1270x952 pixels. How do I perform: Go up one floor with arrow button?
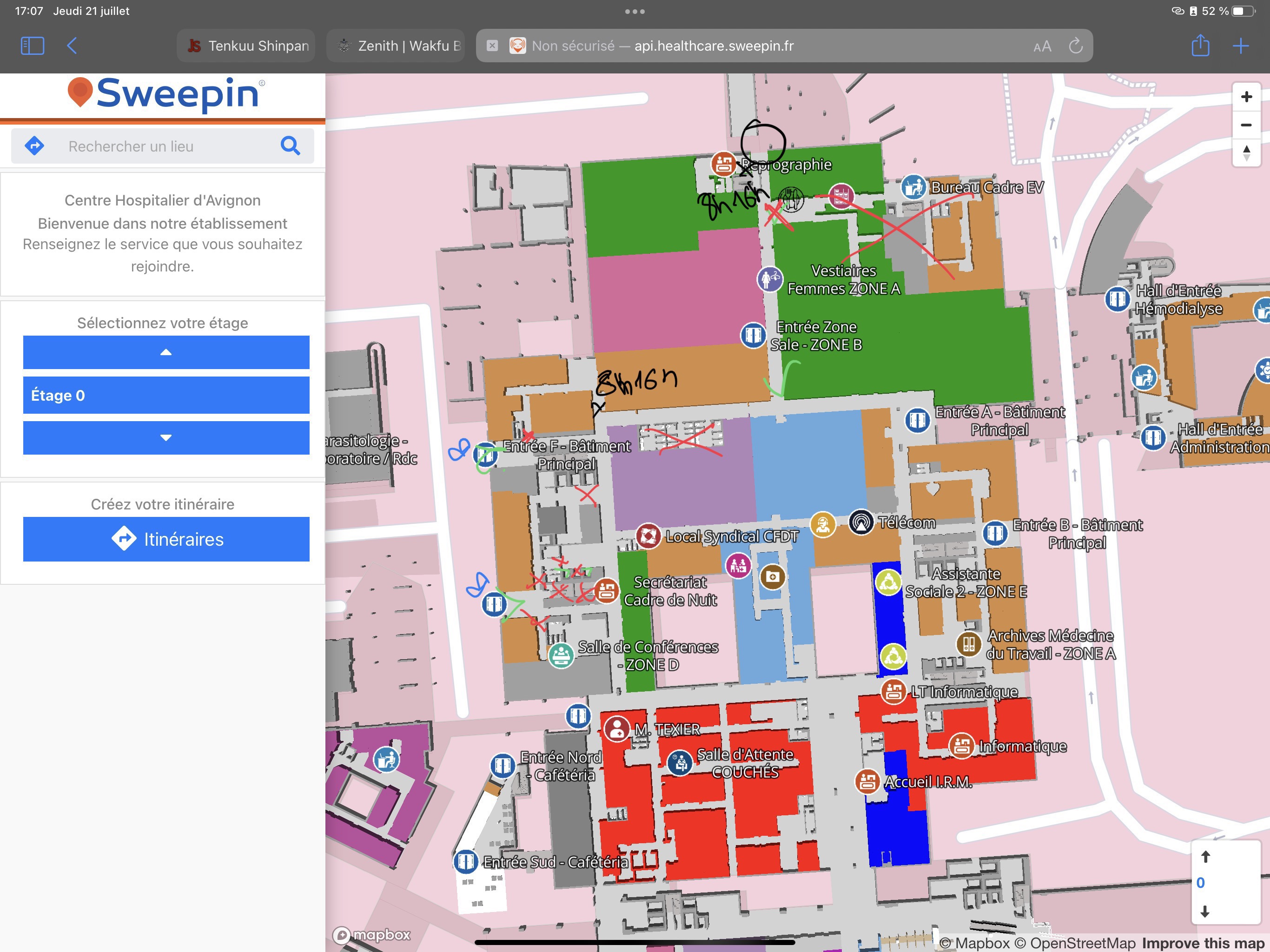(166, 352)
